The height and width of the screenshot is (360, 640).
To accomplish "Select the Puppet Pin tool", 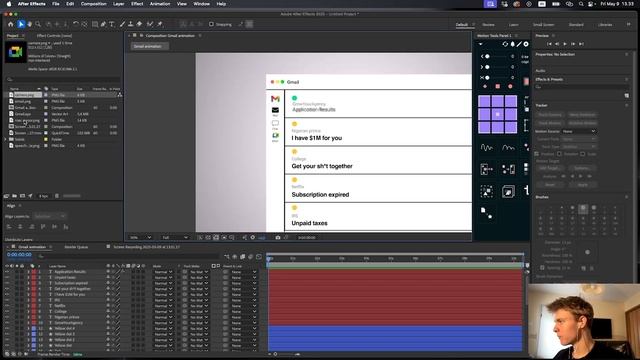I will [x=160, y=24].
